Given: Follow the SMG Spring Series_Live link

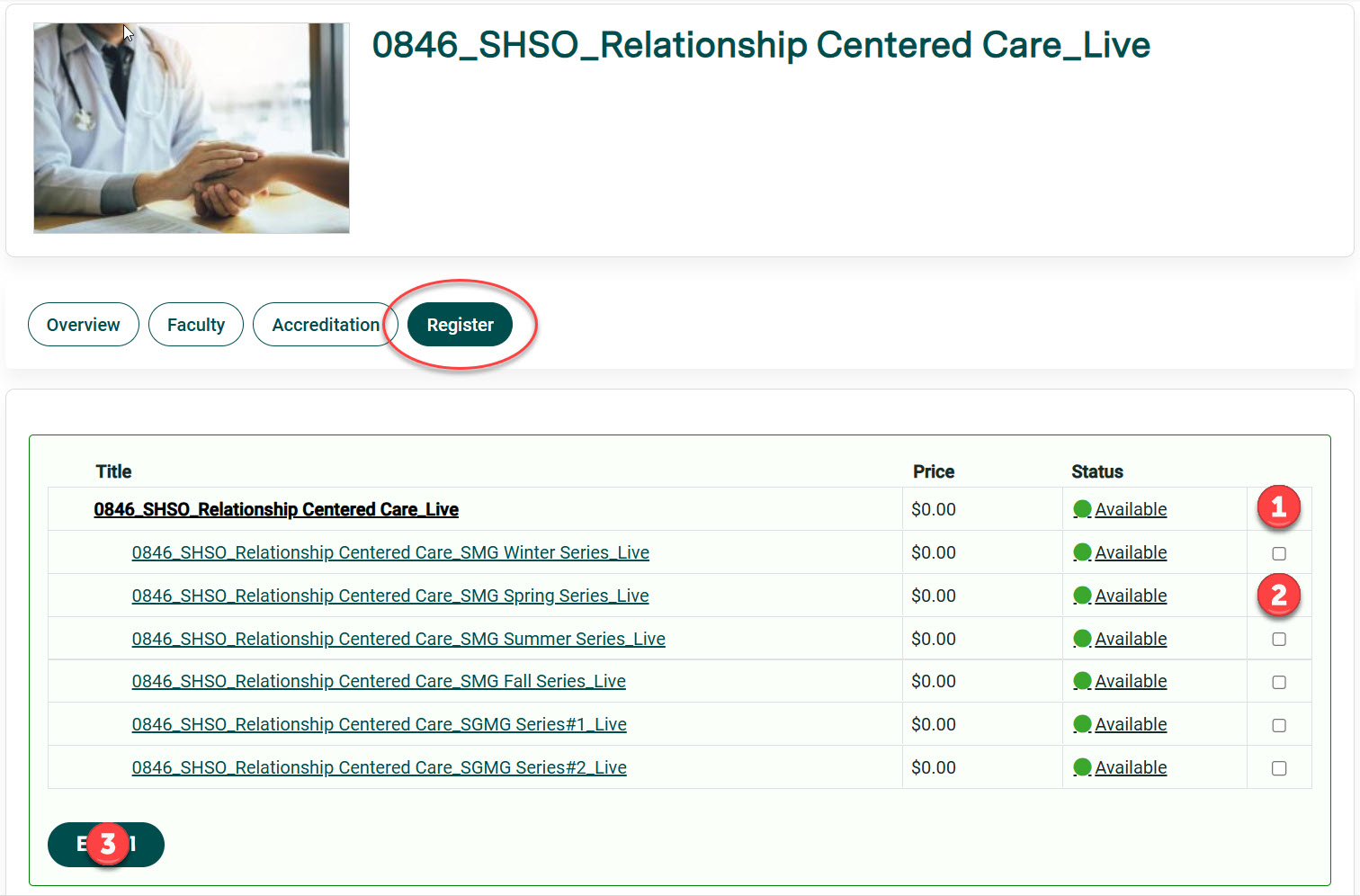Looking at the screenshot, I should tap(390, 596).
